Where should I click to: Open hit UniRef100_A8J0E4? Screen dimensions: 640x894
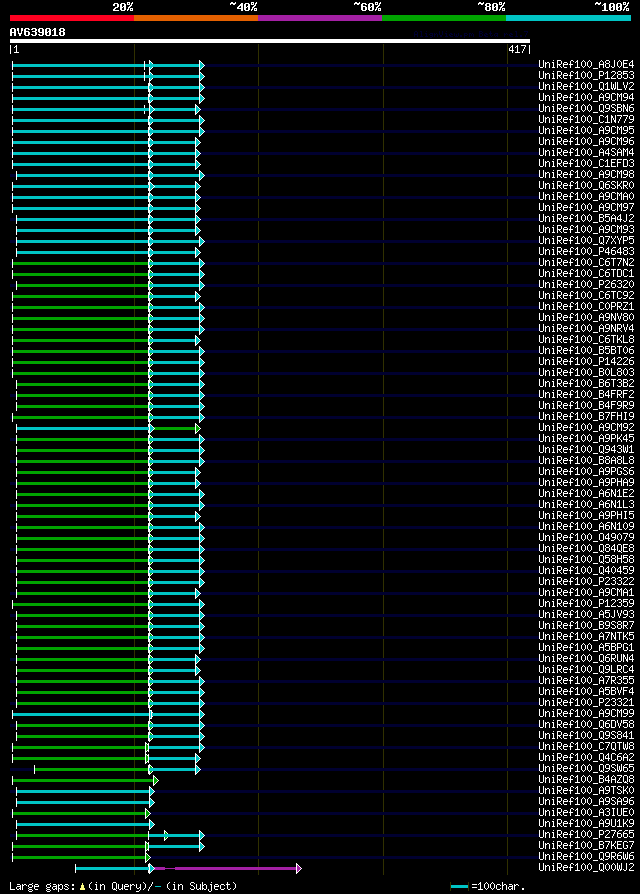coord(586,64)
